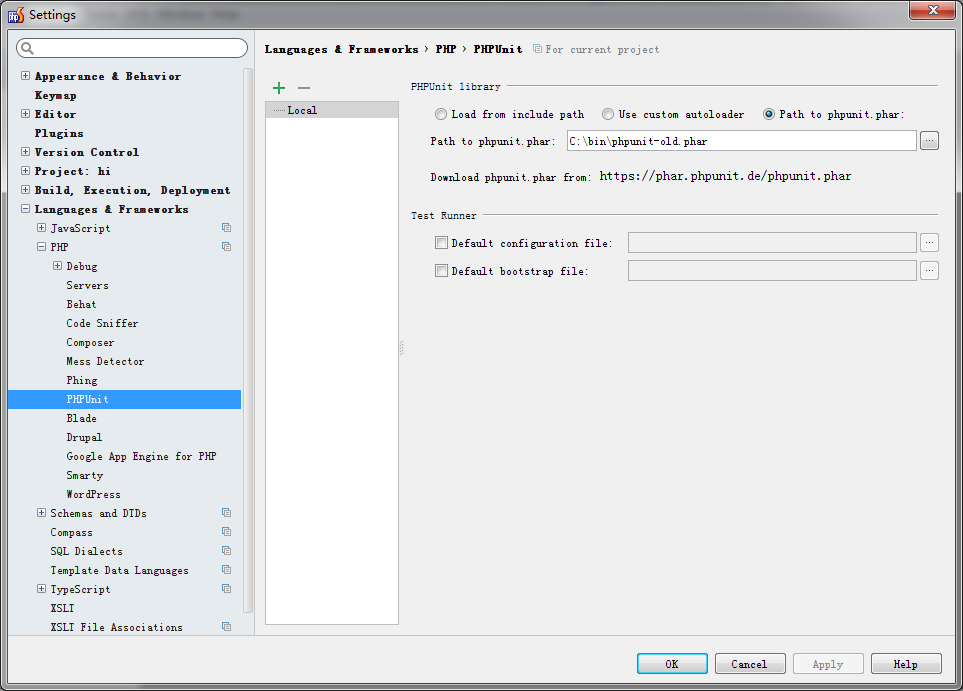
Task: Open the Code Sniffer settings page
Action: click(x=102, y=323)
